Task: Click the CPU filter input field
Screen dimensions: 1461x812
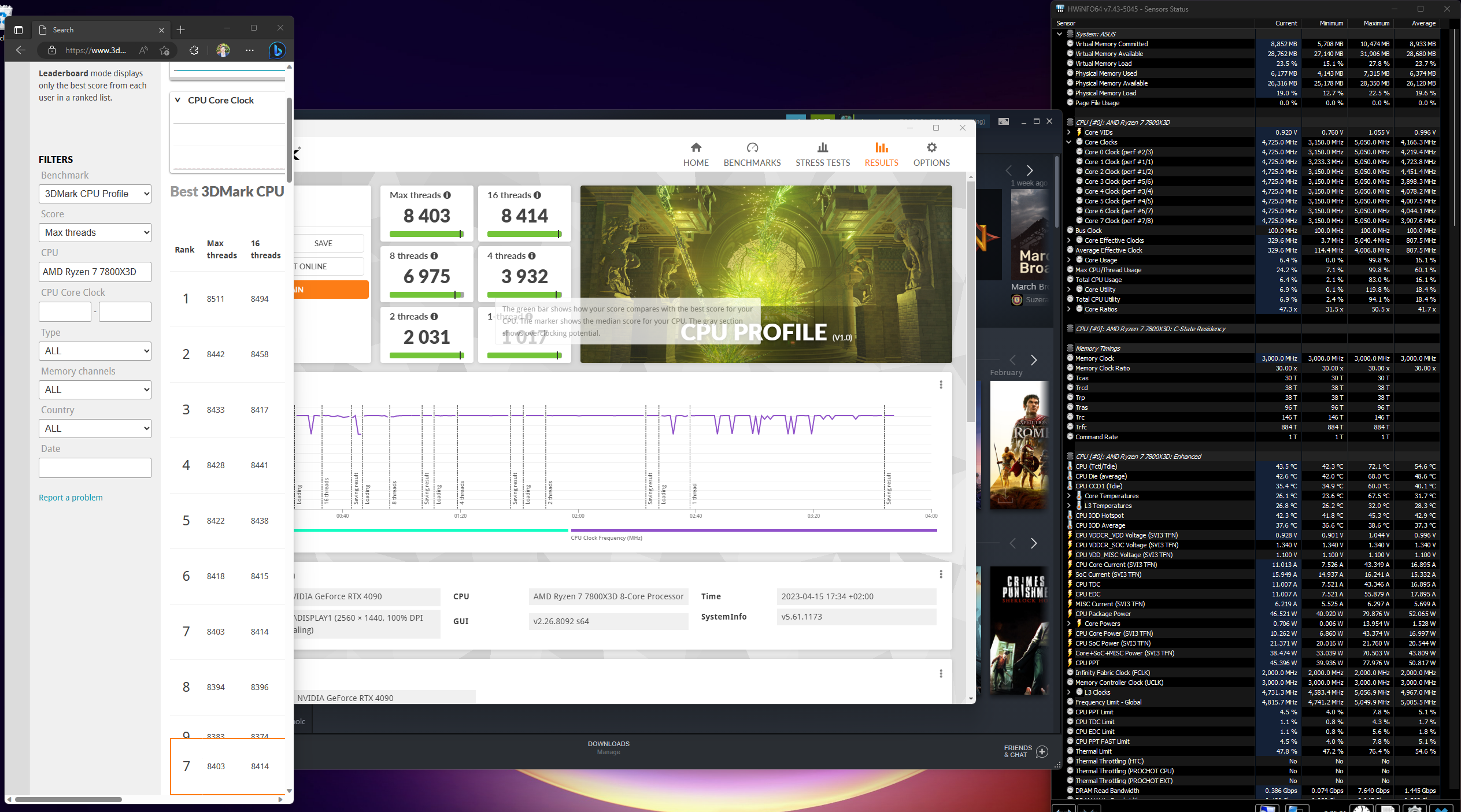Action: pyautogui.click(x=95, y=272)
